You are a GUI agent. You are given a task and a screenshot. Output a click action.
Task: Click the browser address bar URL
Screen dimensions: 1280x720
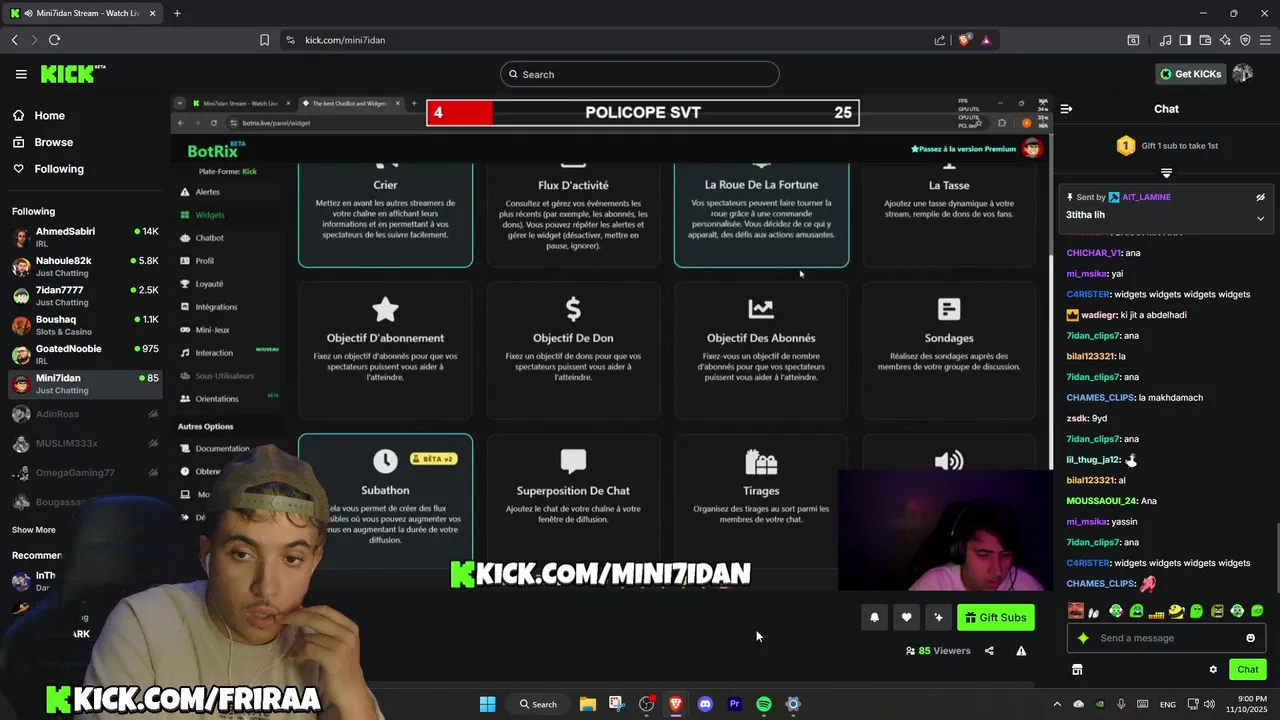(345, 40)
